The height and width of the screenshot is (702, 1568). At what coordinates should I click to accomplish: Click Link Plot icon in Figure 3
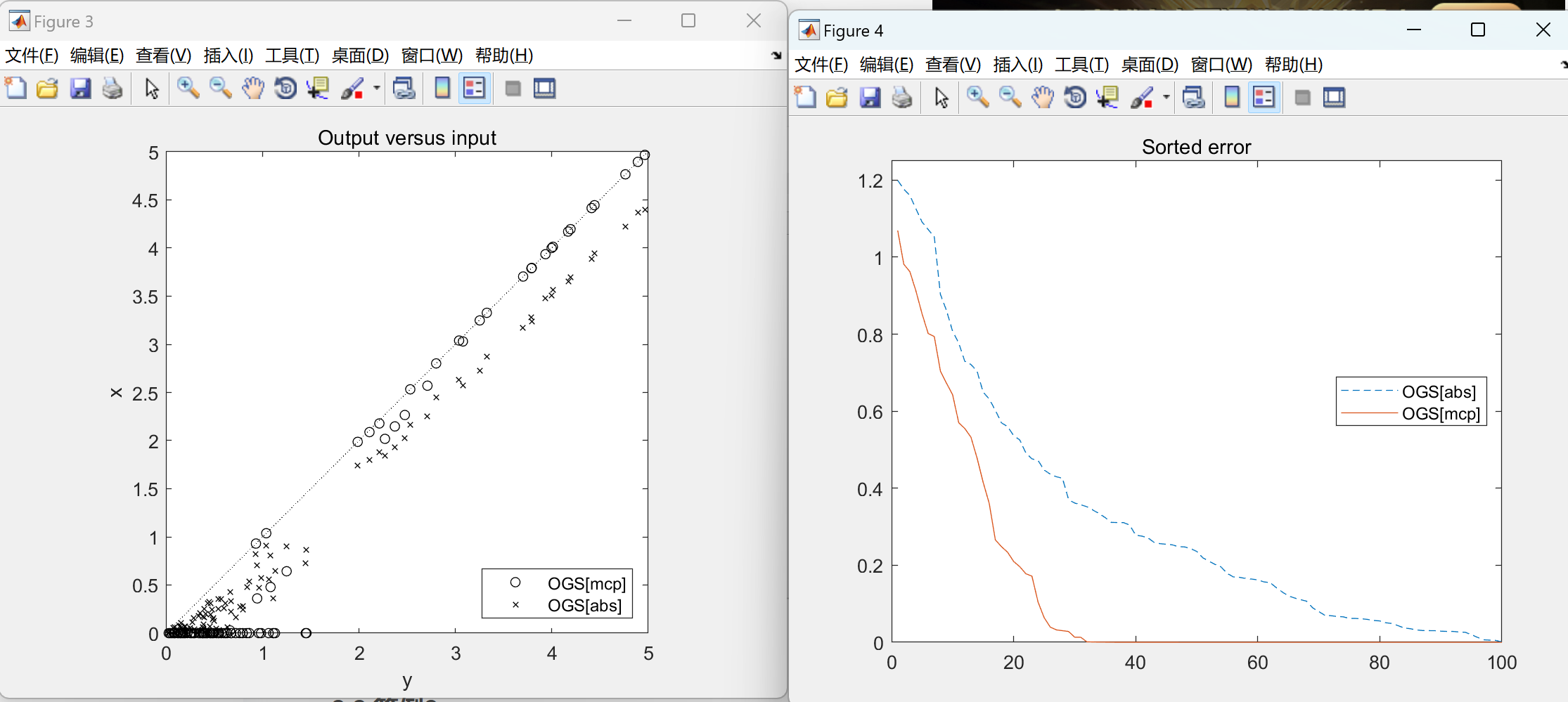click(x=404, y=89)
